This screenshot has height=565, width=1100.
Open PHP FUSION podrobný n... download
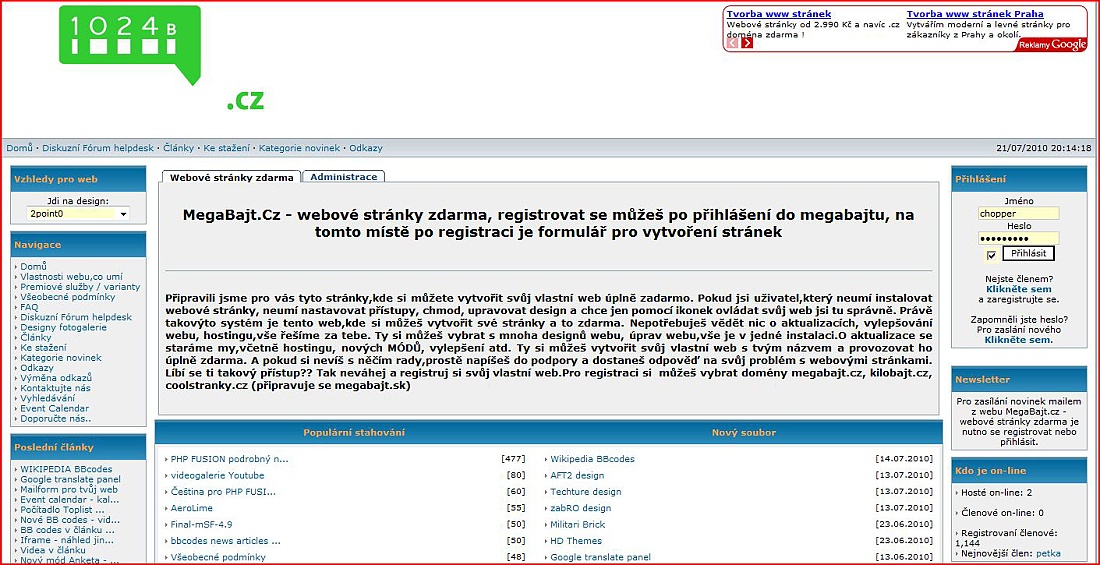(229, 459)
